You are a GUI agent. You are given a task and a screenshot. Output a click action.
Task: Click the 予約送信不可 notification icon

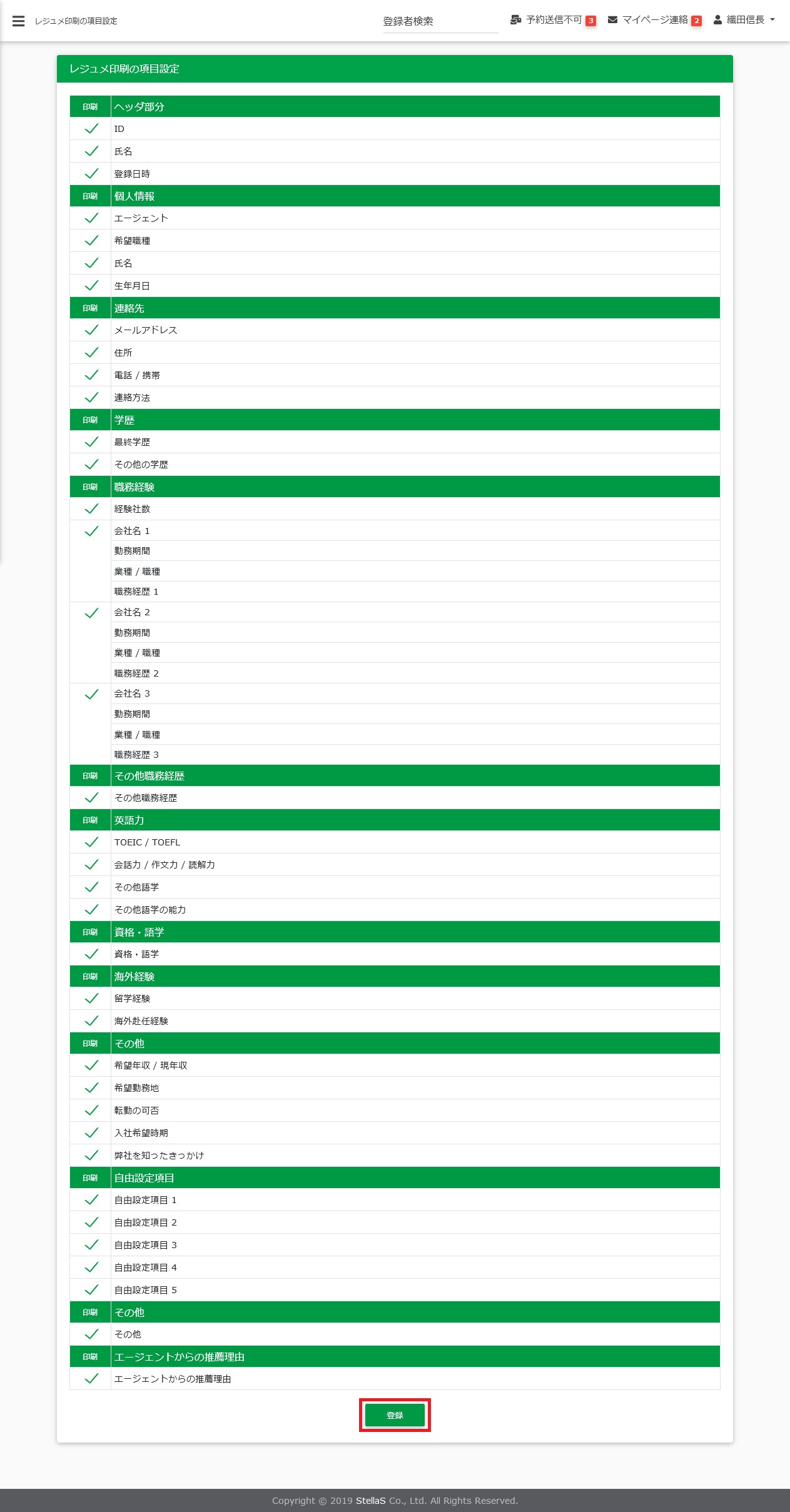[515, 20]
